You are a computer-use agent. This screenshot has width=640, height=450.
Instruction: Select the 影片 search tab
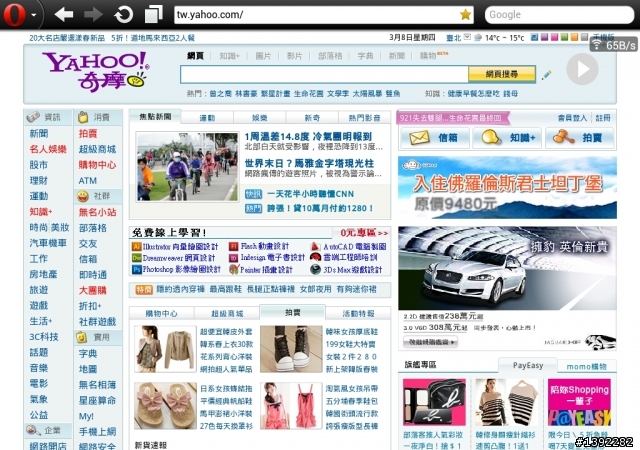pos(294,56)
